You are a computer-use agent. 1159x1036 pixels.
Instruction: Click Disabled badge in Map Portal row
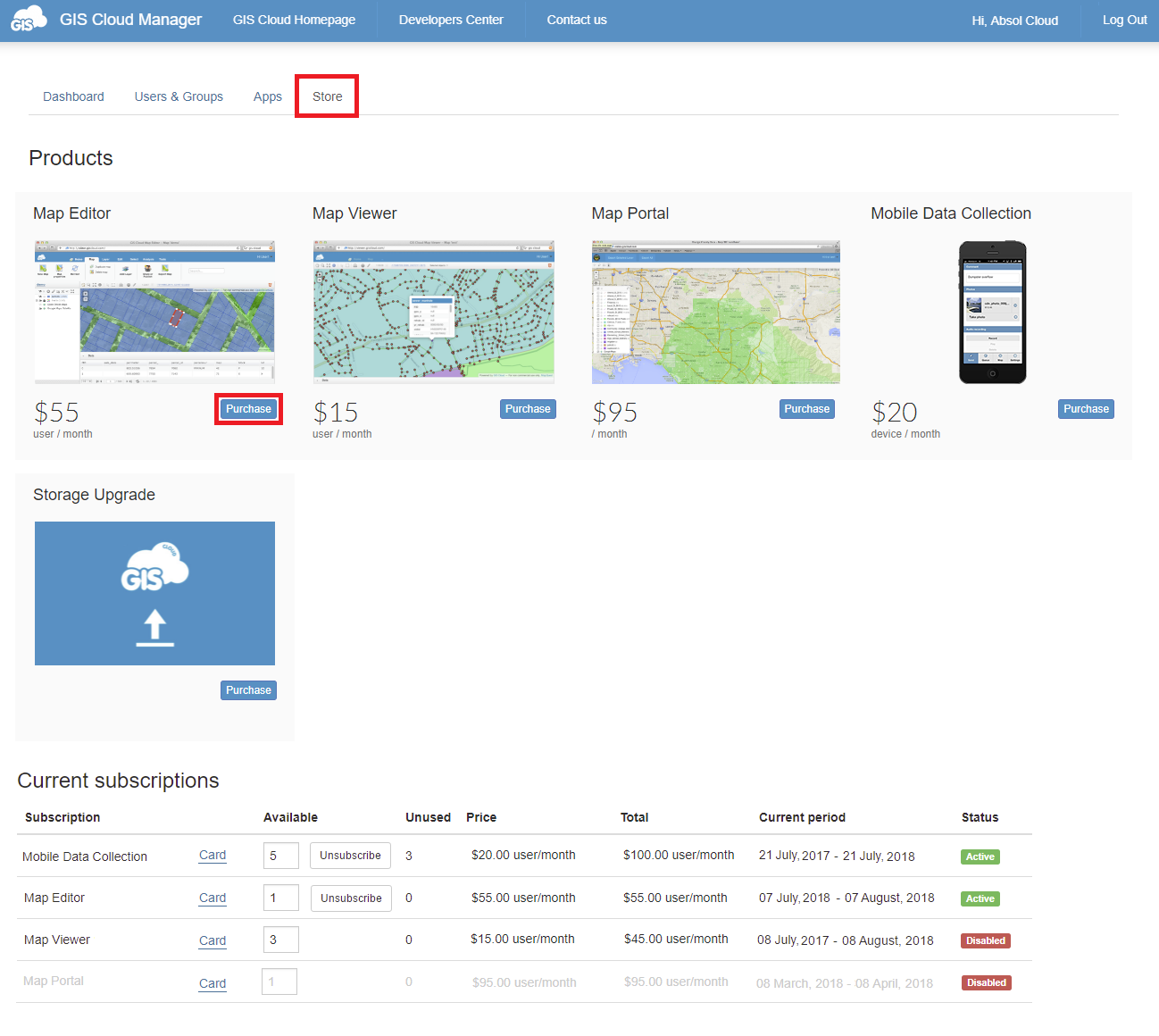pyautogui.click(x=987, y=982)
